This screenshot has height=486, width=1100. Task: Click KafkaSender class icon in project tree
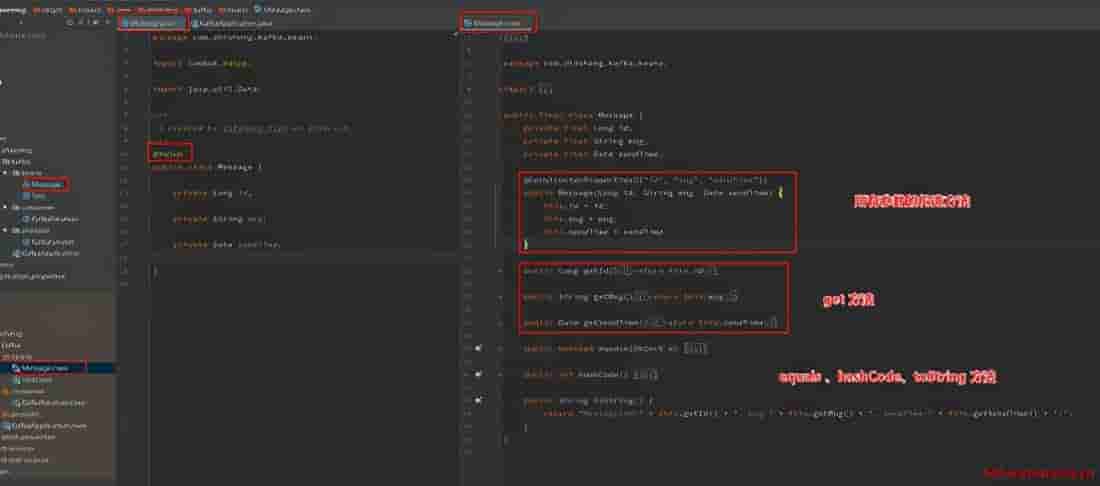[25, 241]
